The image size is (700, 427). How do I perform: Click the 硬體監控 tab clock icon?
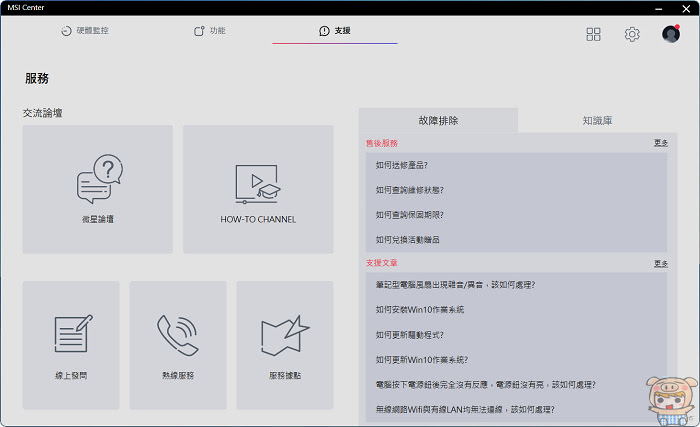(66, 31)
